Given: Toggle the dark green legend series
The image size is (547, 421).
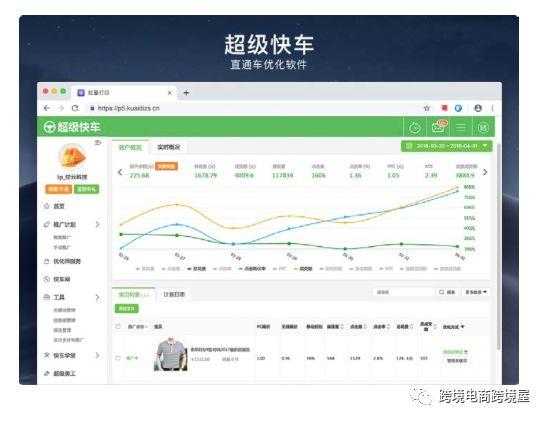Looking at the screenshot, I should click(x=196, y=269).
